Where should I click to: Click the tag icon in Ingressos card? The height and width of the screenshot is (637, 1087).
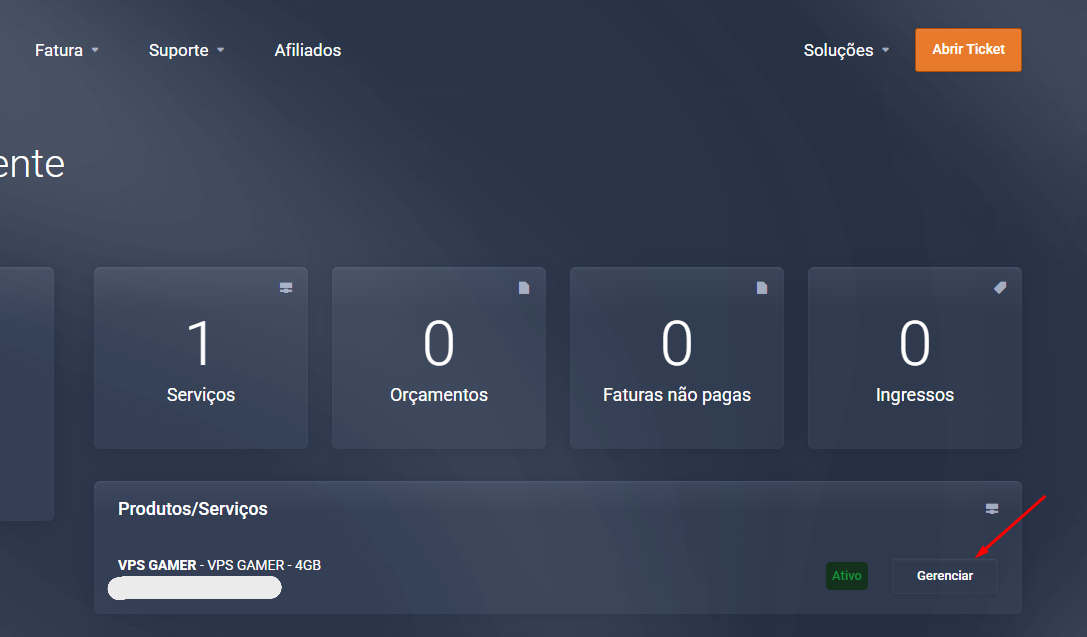pyautogui.click(x=1000, y=288)
